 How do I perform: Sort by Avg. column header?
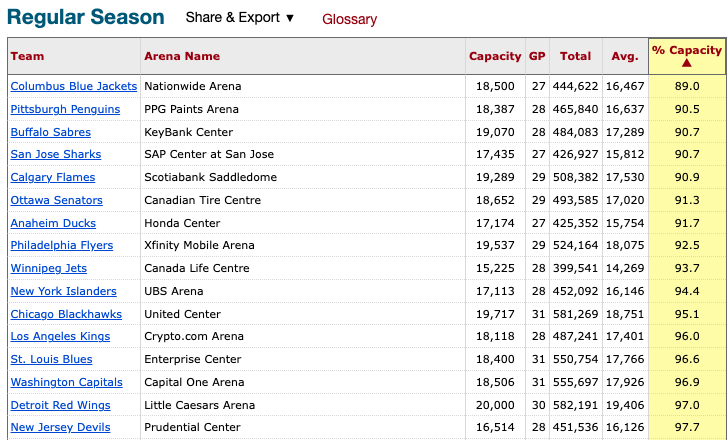tap(625, 56)
